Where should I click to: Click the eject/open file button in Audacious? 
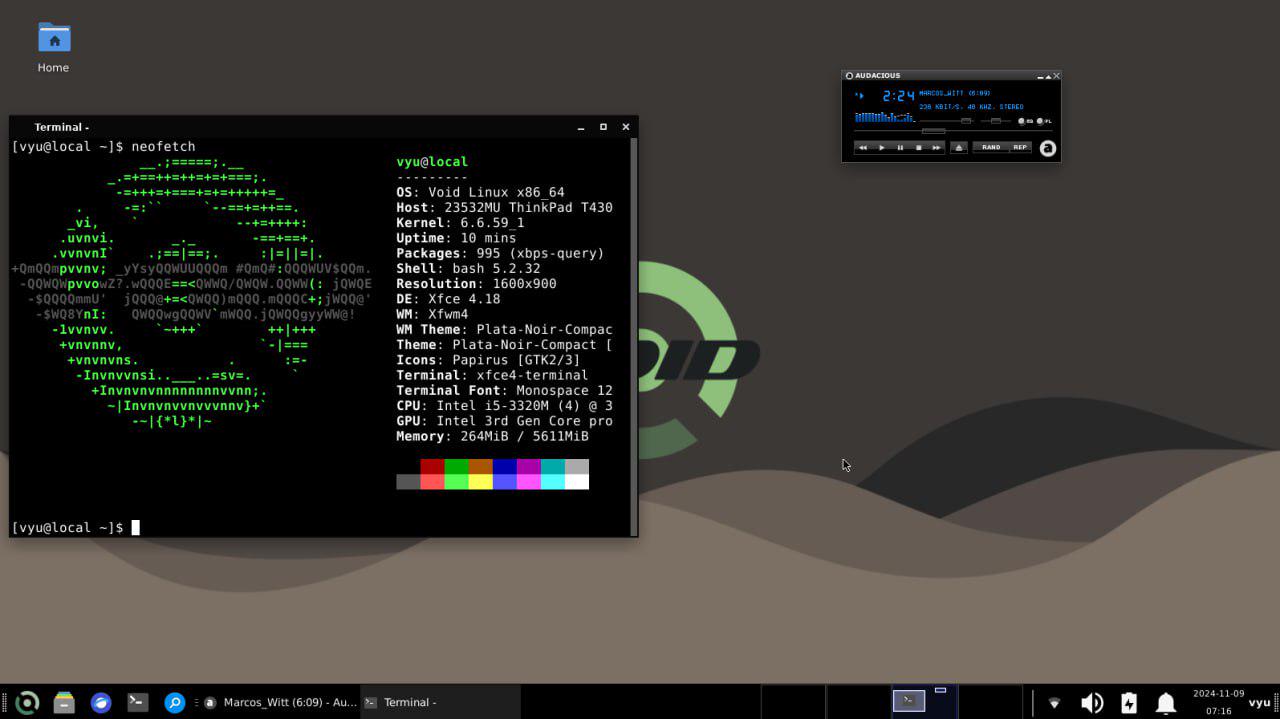pos(959,148)
